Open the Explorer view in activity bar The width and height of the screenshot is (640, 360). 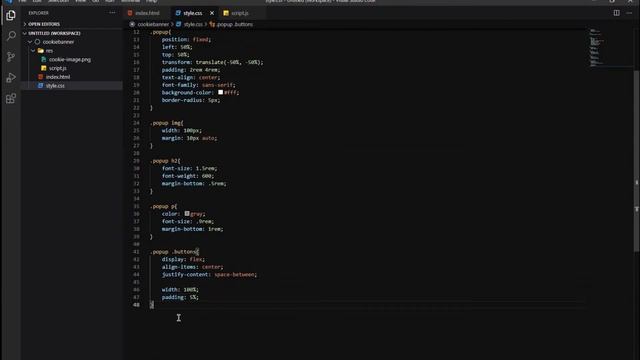click(11, 15)
